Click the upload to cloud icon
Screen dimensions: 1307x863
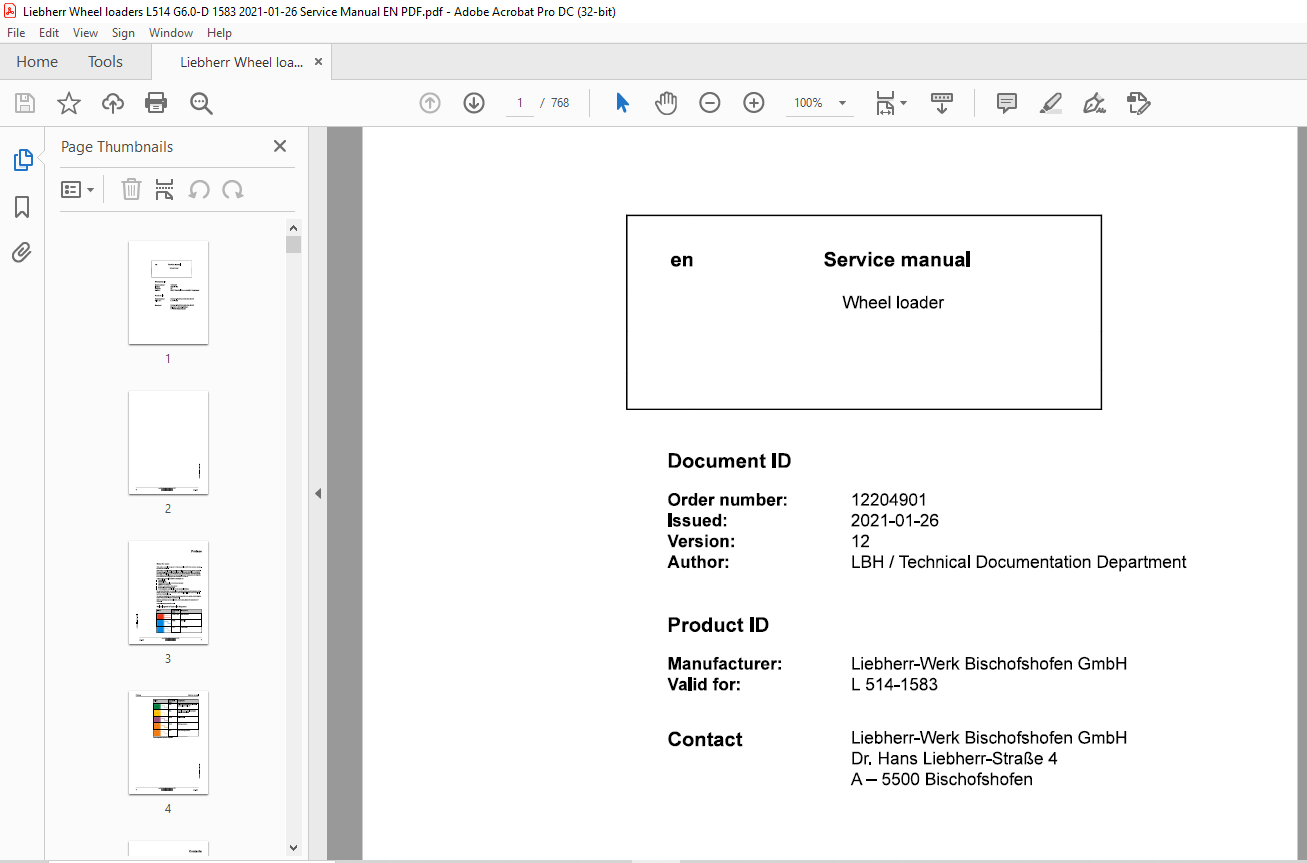(x=113, y=103)
